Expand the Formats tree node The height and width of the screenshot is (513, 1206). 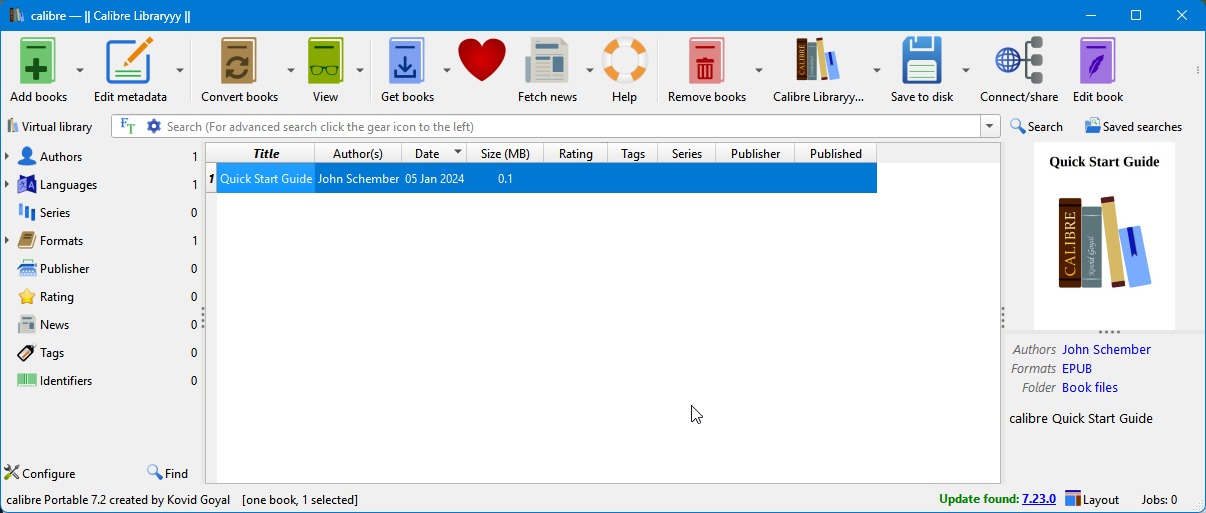[7, 241]
